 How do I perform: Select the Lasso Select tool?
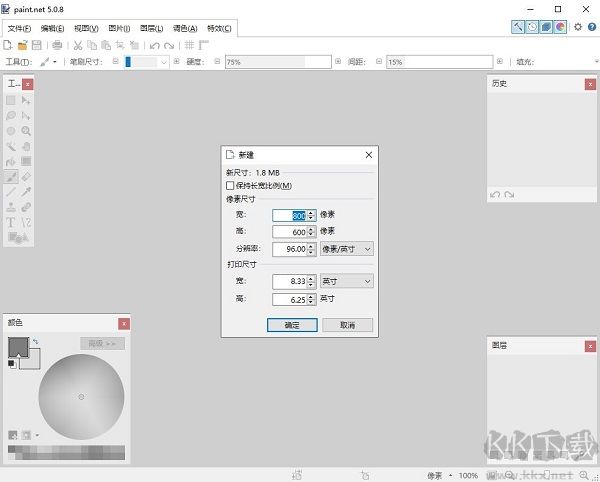coord(11,116)
